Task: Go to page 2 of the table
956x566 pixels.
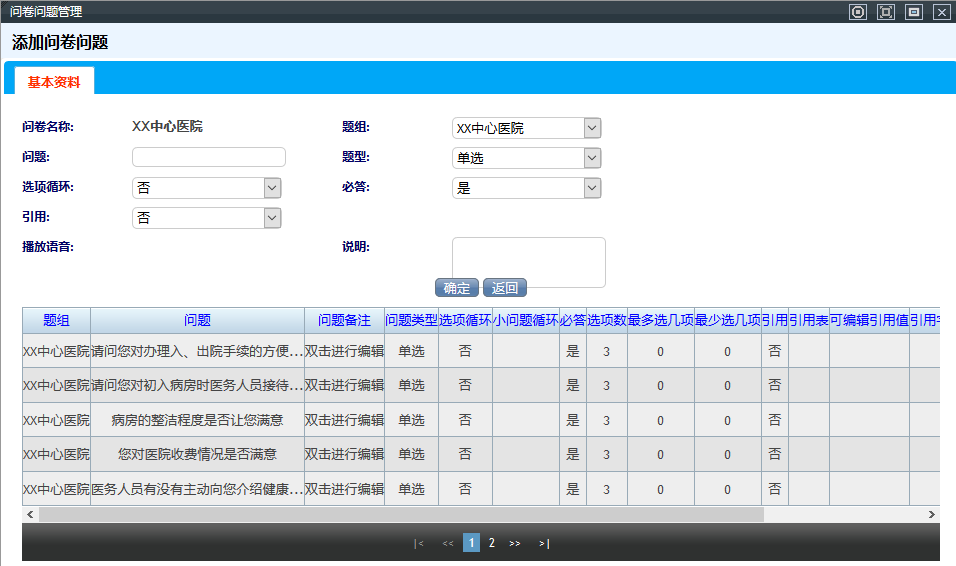Action: (491, 543)
